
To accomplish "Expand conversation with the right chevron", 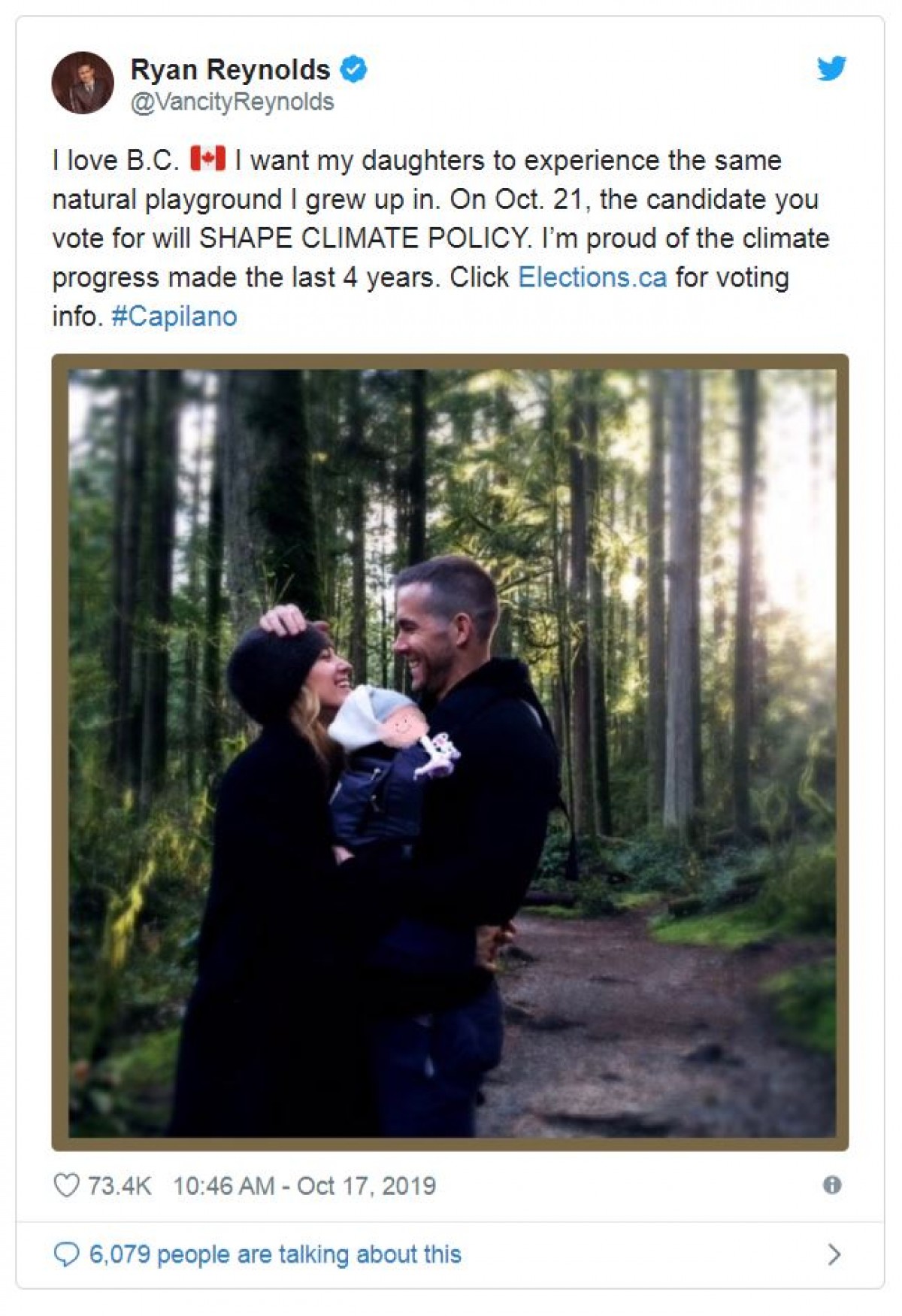I will [833, 1254].
